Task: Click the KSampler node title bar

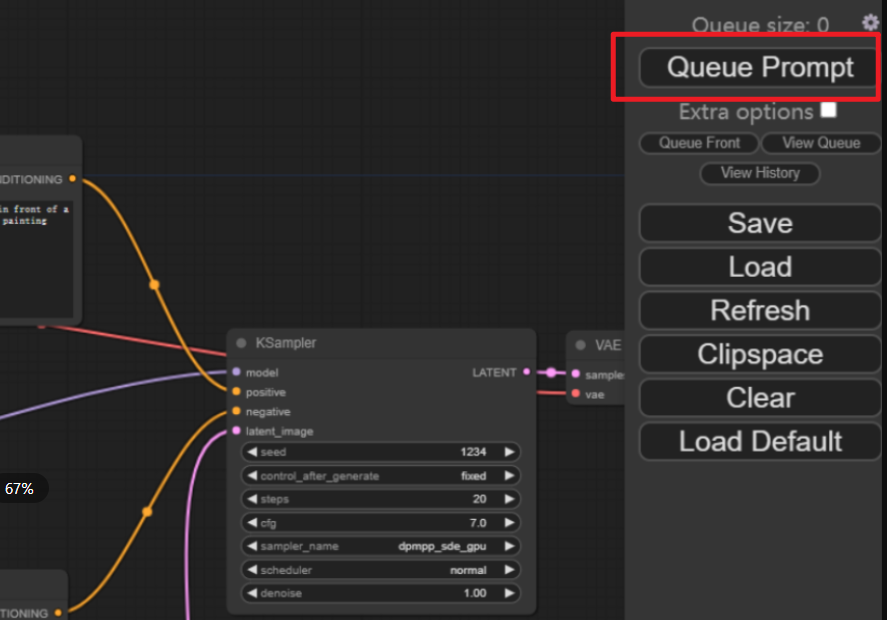Action: 380,343
